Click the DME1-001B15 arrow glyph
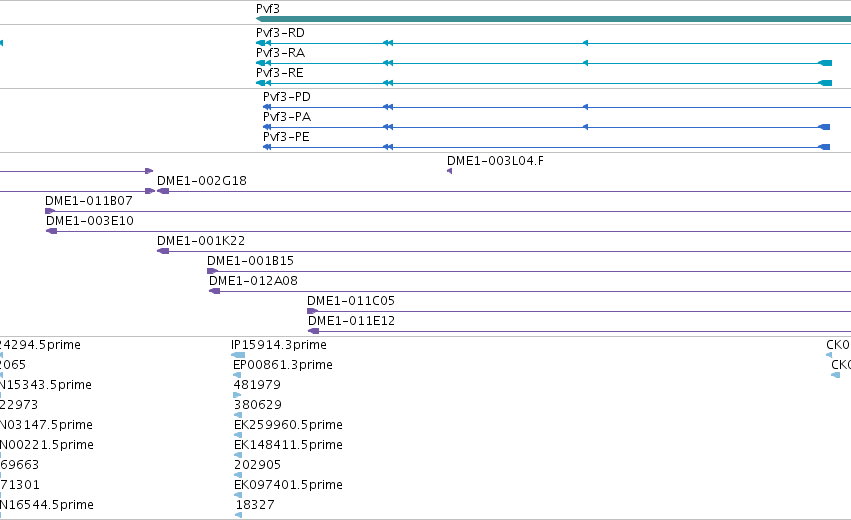851x520 pixels. point(212,271)
